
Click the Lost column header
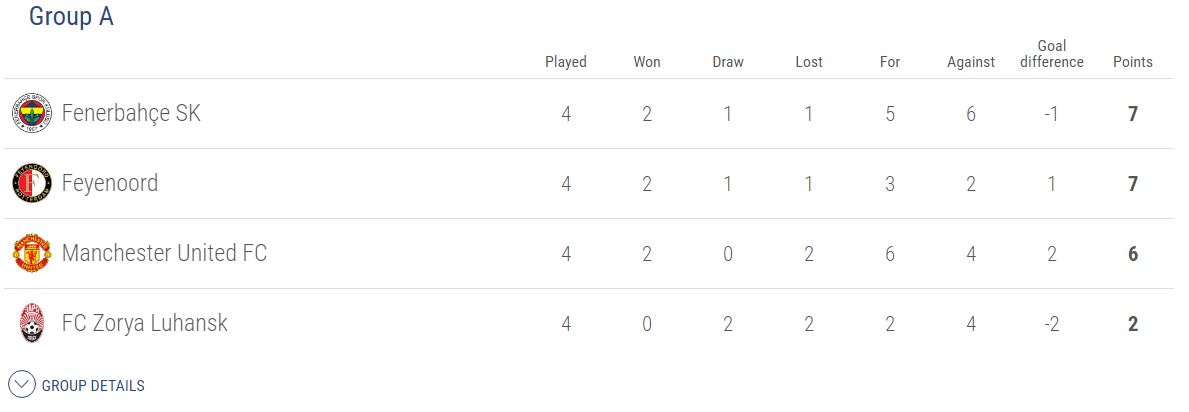[809, 62]
